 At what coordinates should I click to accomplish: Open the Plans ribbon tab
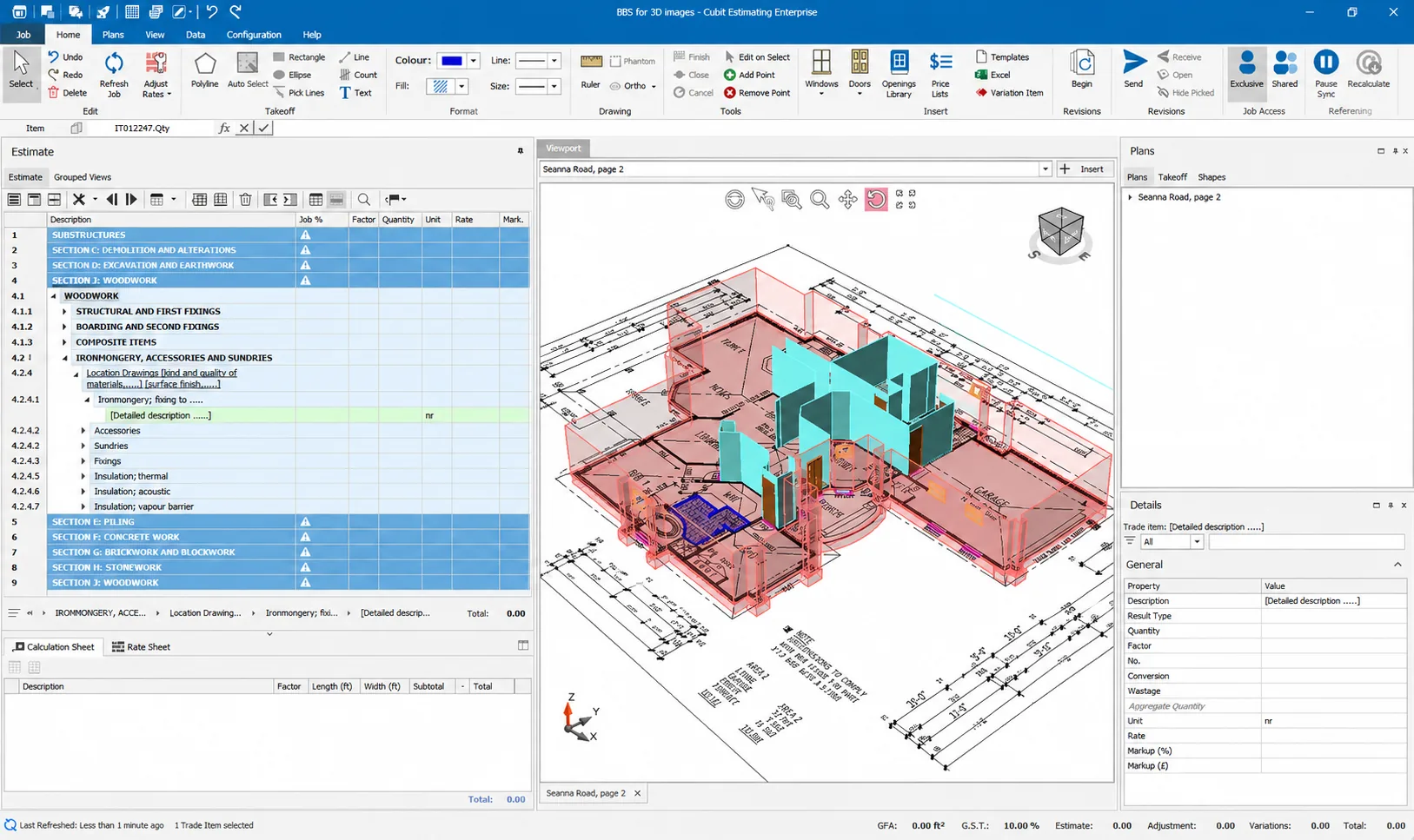[113, 35]
